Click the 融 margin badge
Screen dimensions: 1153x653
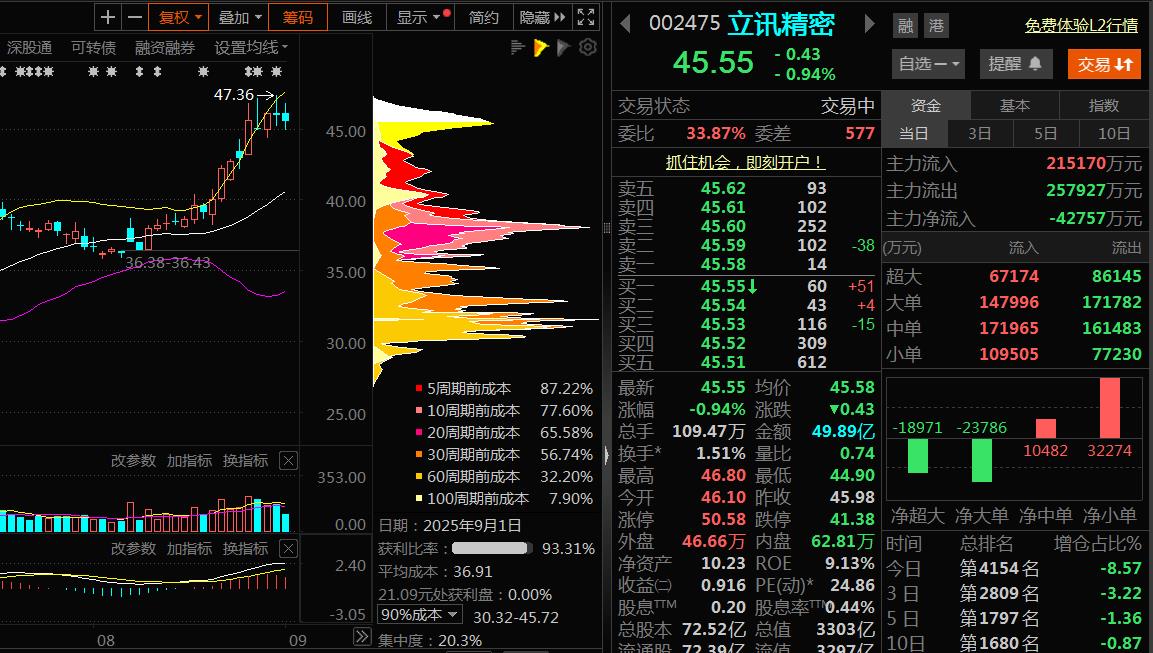click(x=905, y=26)
